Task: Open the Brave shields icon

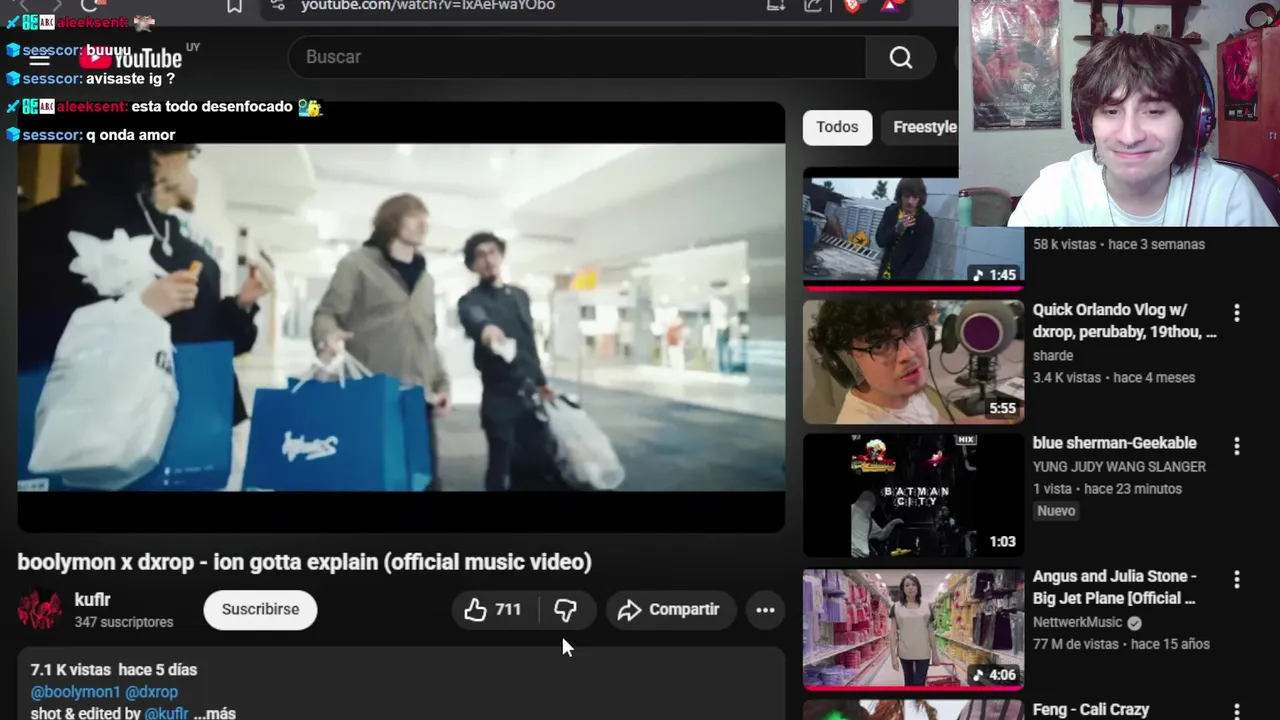Action: tap(852, 6)
